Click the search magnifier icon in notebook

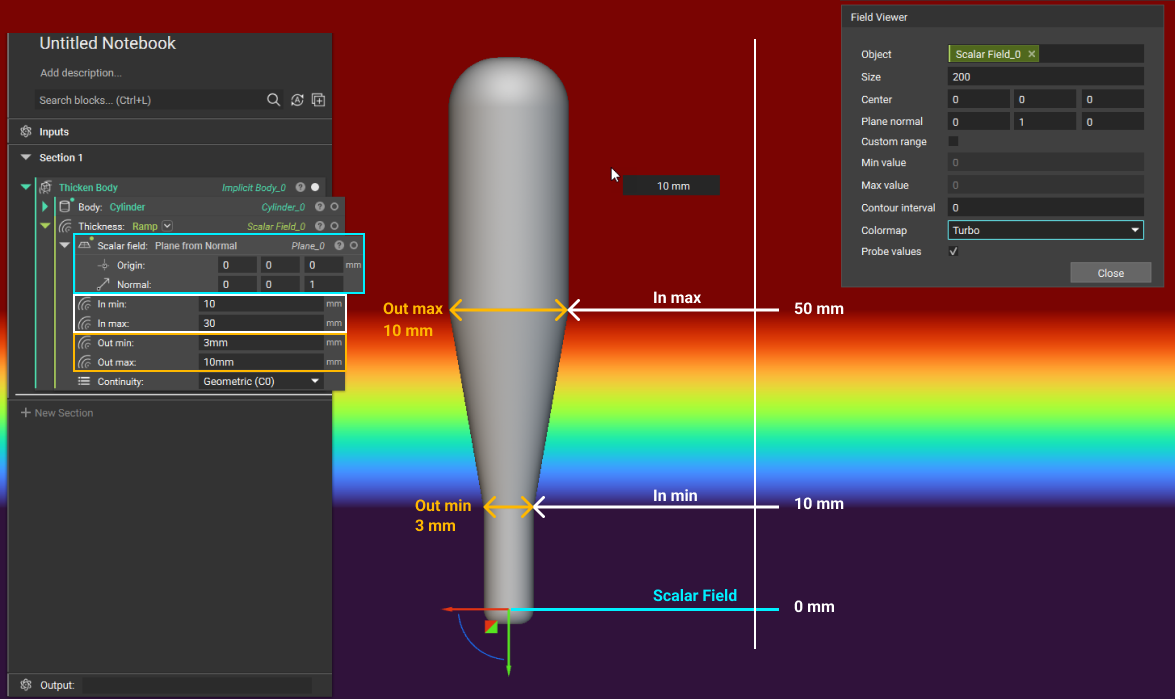pyautogui.click(x=274, y=100)
